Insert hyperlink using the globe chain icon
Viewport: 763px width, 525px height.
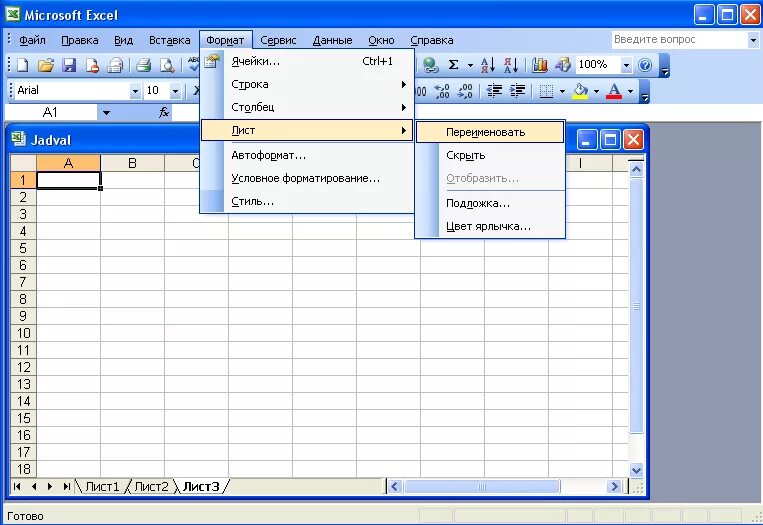coord(431,65)
